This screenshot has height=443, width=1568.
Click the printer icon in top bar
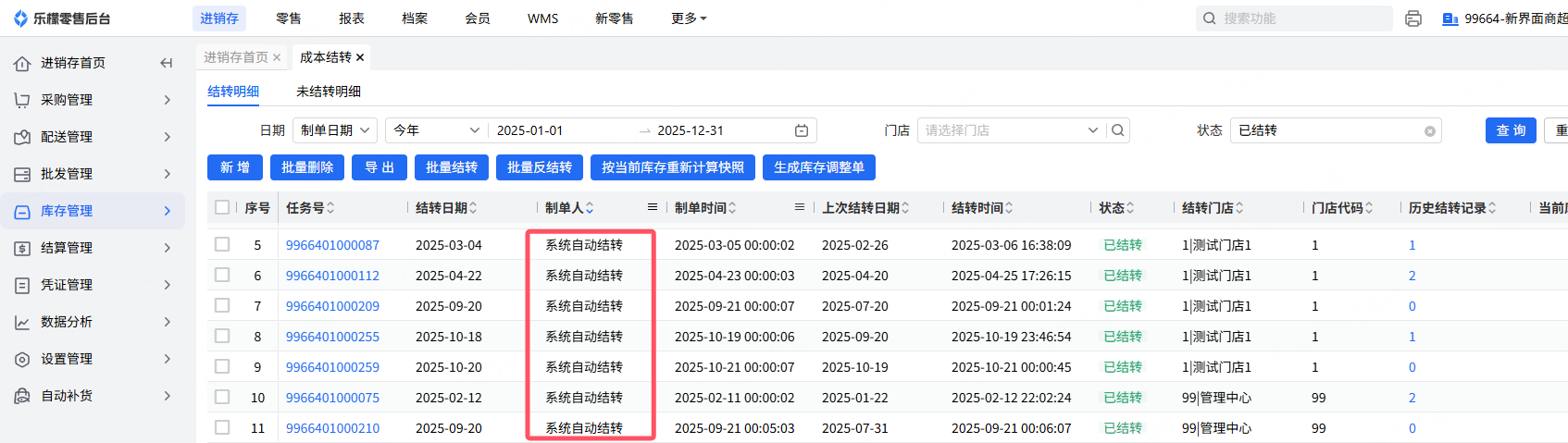(1413, 18)
